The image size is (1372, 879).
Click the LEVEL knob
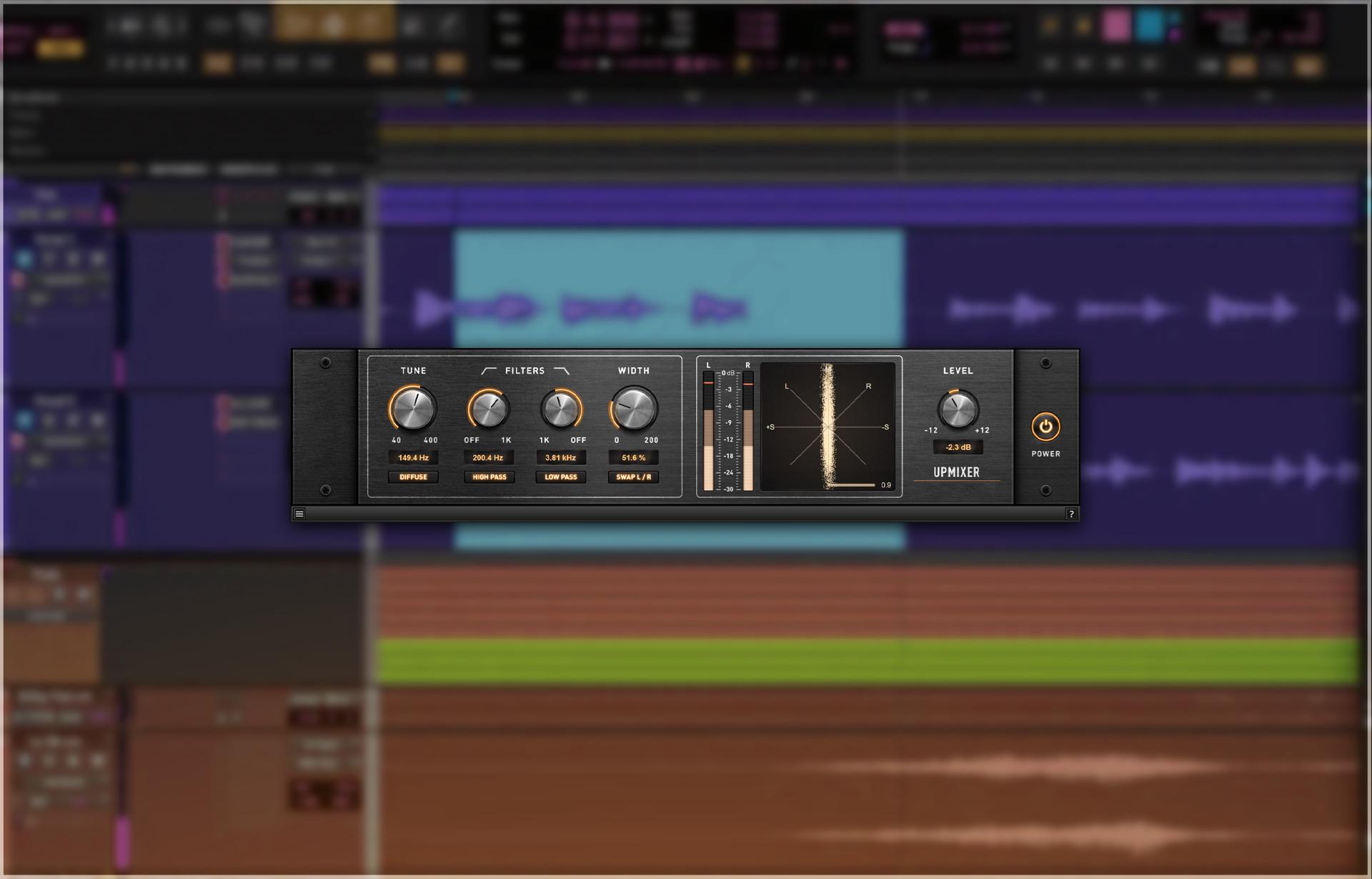tap(958, 409)
